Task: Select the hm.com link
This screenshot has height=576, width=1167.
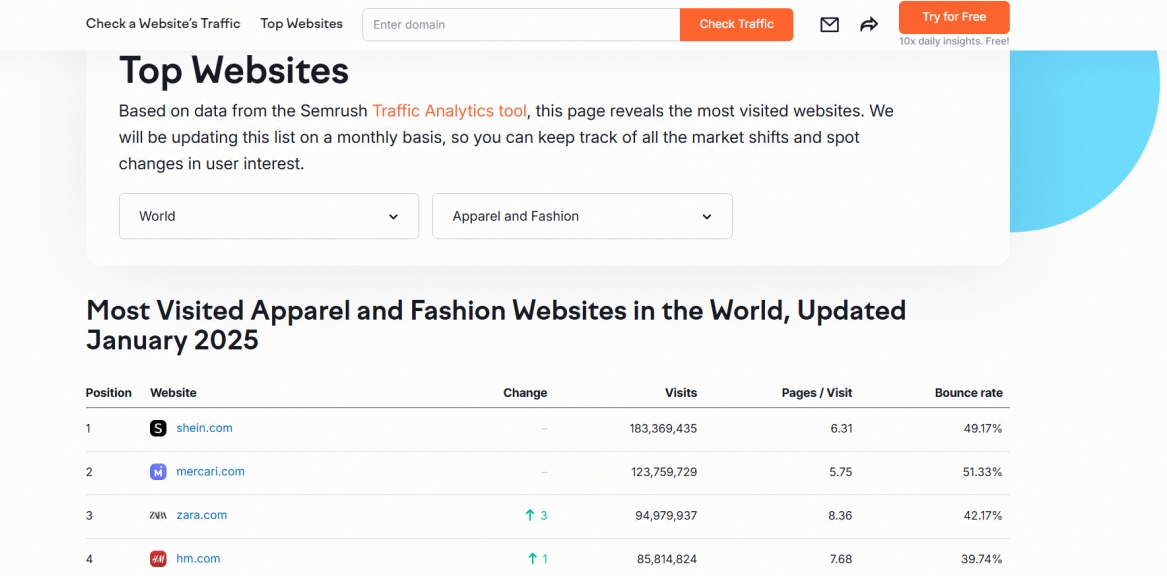Action: tap(198, 559)
